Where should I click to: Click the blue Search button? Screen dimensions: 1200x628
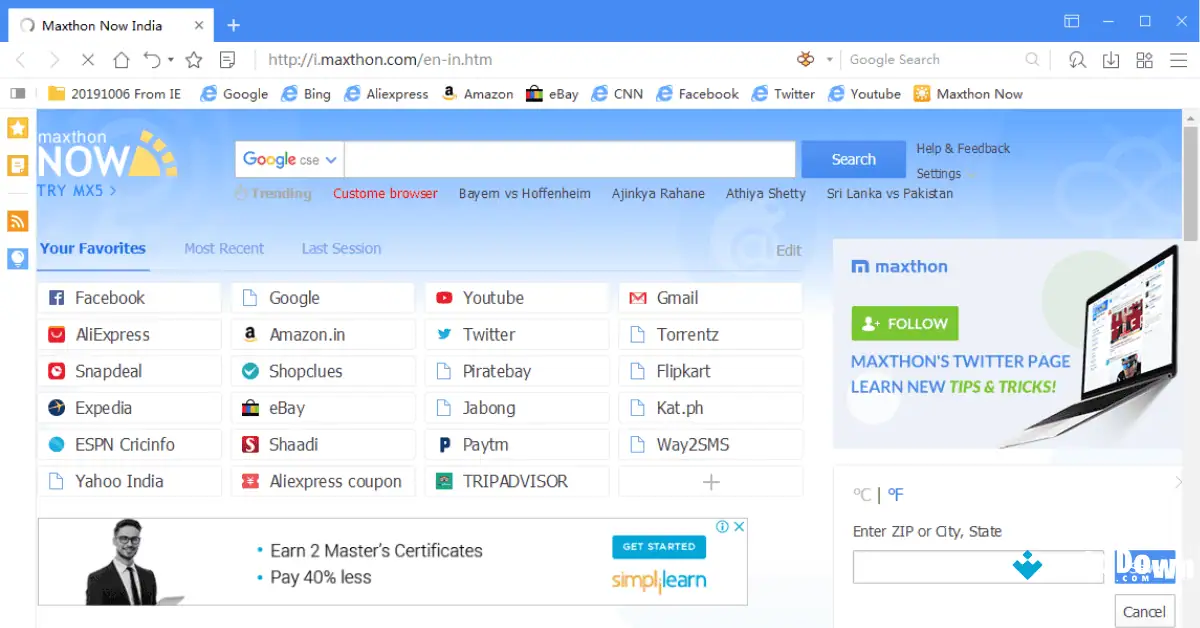pyautogui.click(x=852, y=158)
